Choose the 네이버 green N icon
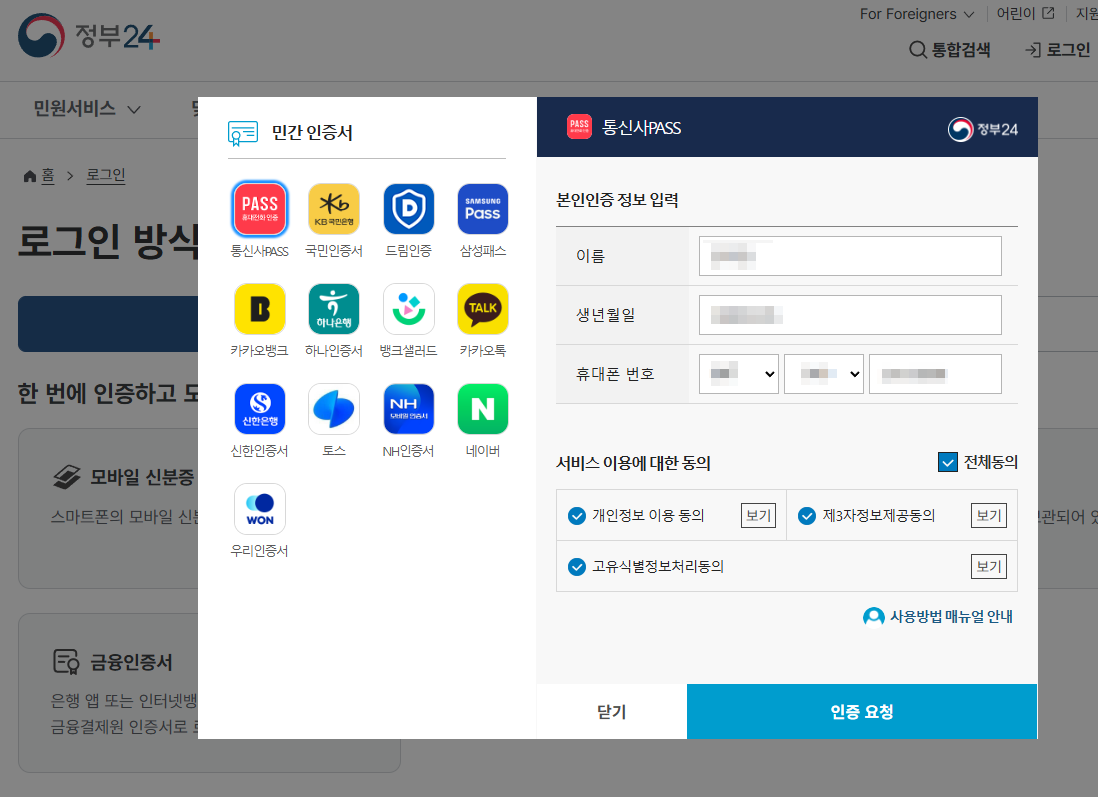This screenshot has height=797, width=1098. click(482, 409)
